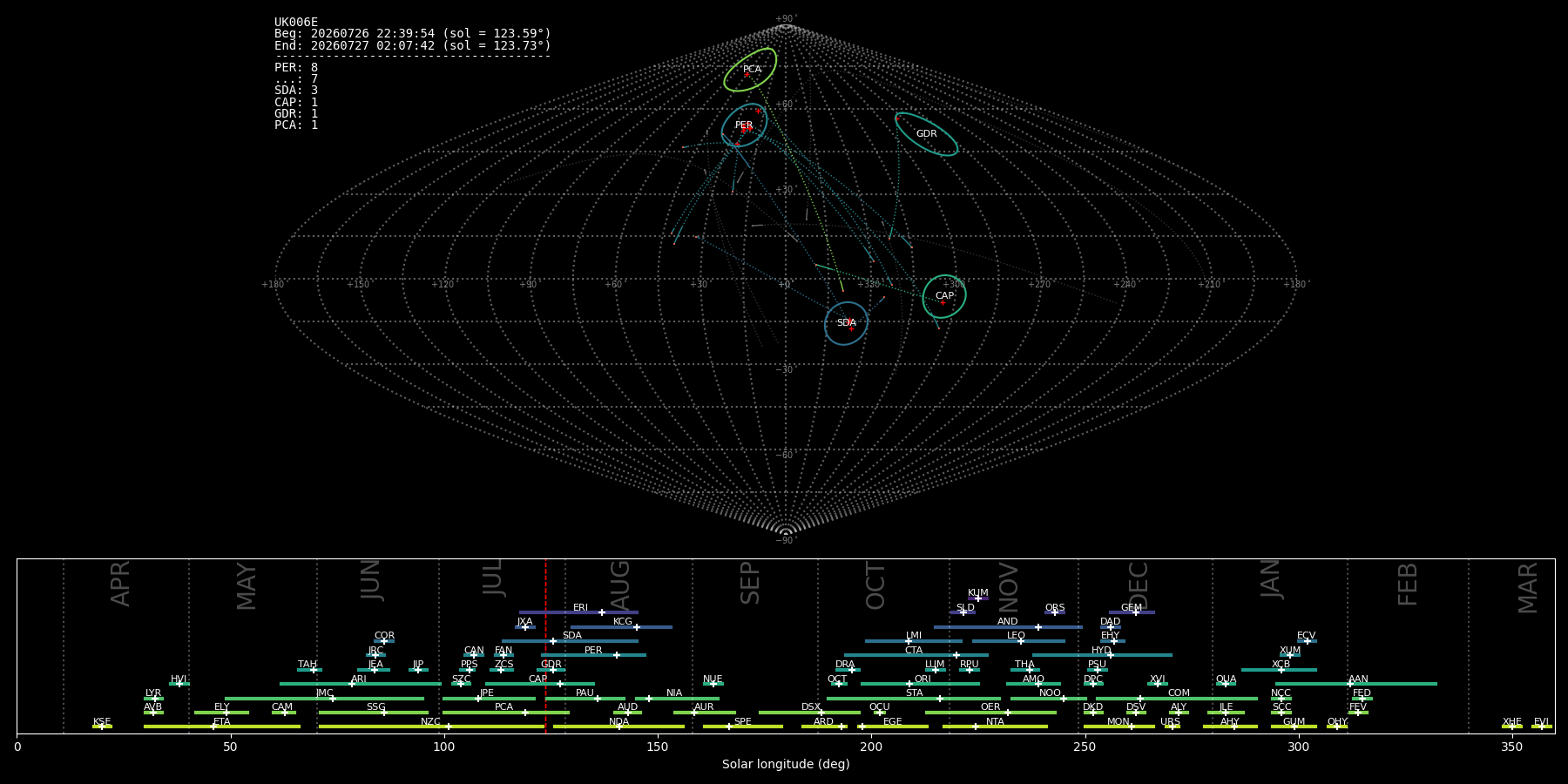This screenshot has width=1568, height=784.
Task: Click the COR shower marker in the timeline
Action: point(384,641)
